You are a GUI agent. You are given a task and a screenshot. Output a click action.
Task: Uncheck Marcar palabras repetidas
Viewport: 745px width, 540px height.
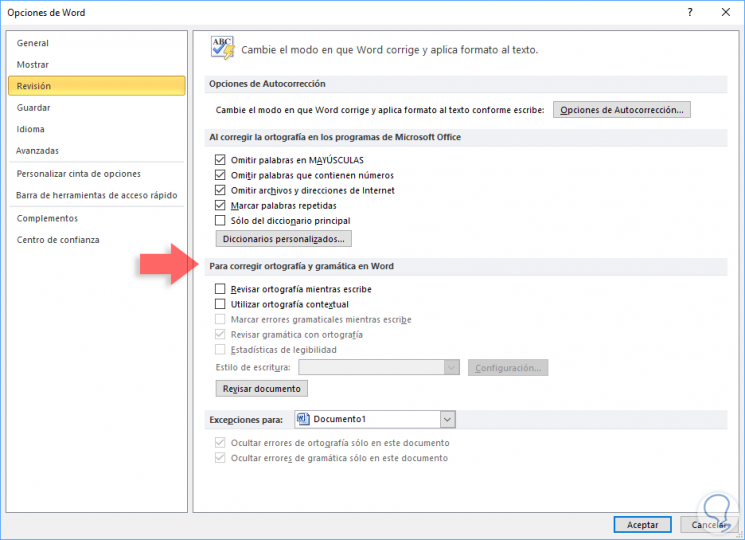coord(220,206)
